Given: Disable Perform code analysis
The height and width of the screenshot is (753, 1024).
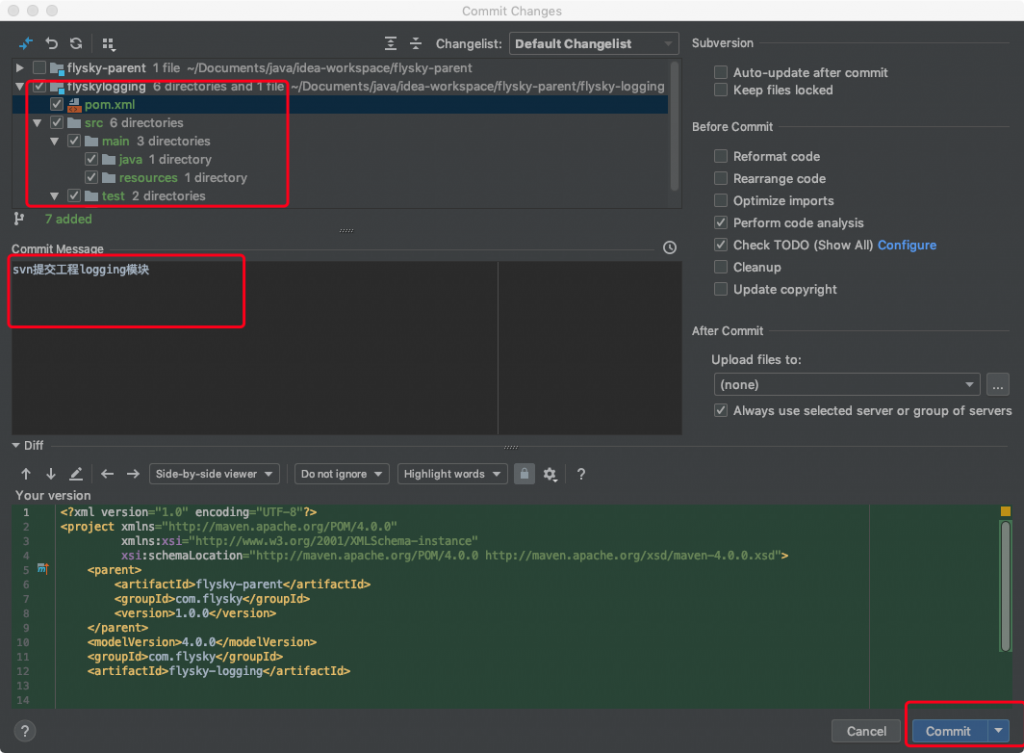Looking at the screenshot, I should click(721, 223).
